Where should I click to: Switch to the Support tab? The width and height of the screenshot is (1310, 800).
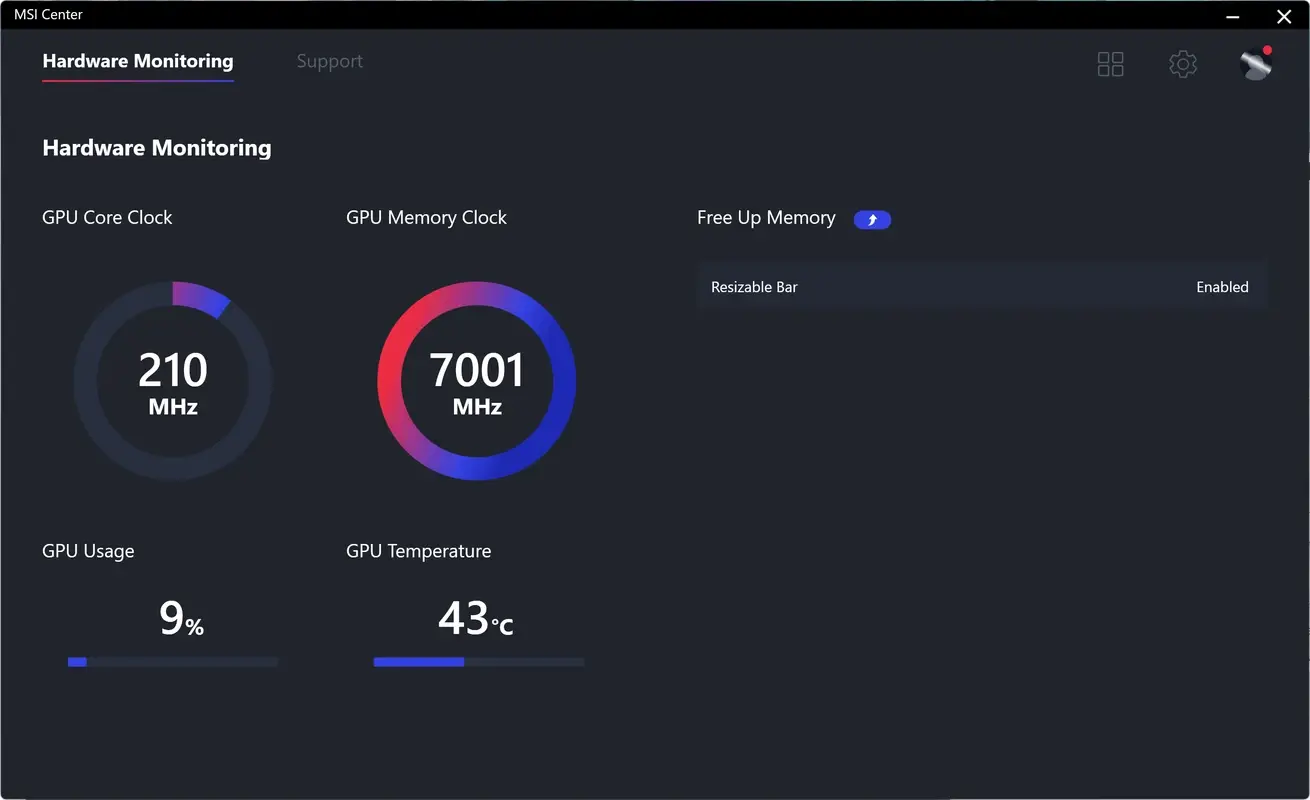pyautogui.click(x=329, y=61)
